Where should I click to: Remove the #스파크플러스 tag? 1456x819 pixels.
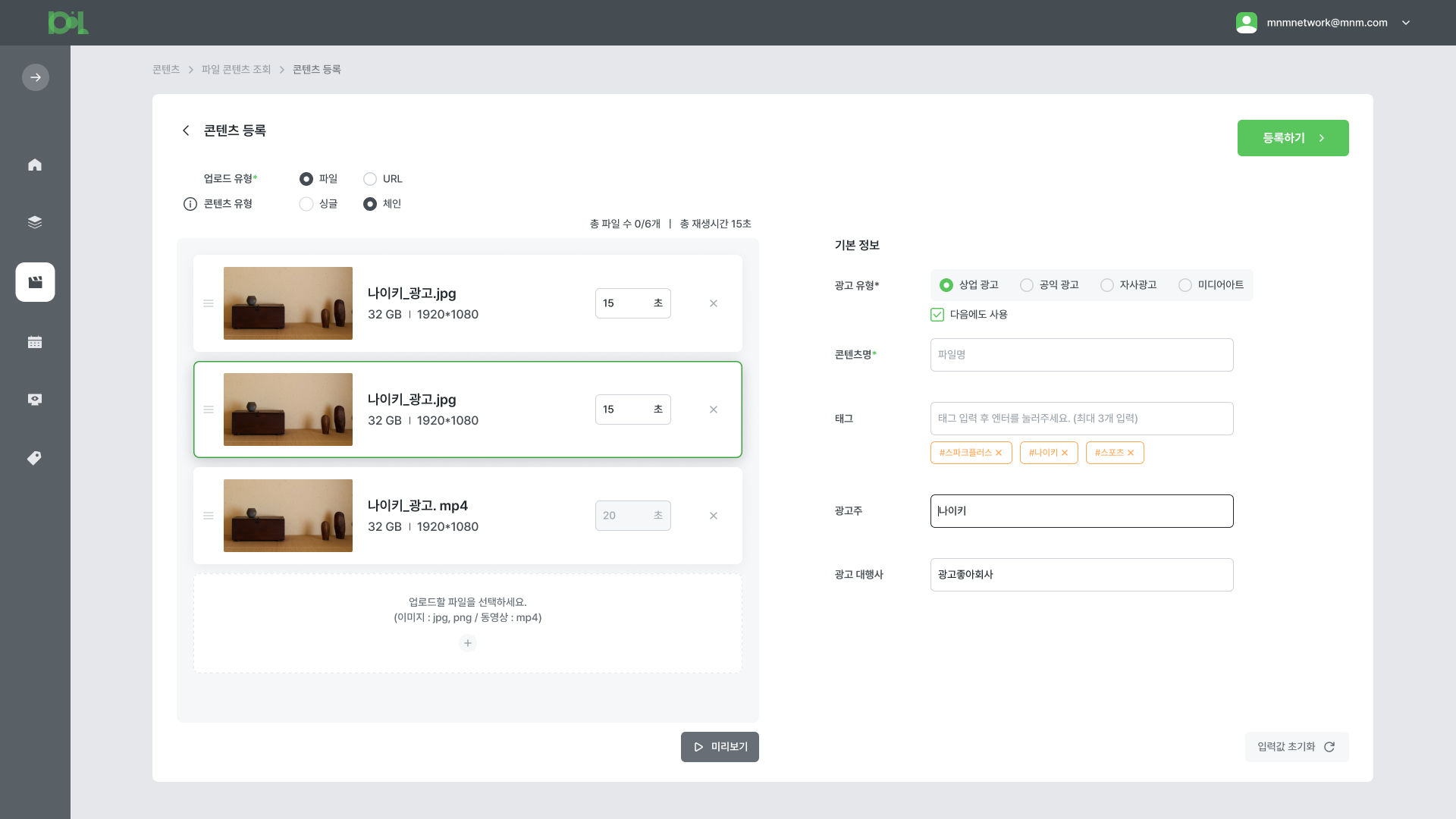[x=999, y=453]
